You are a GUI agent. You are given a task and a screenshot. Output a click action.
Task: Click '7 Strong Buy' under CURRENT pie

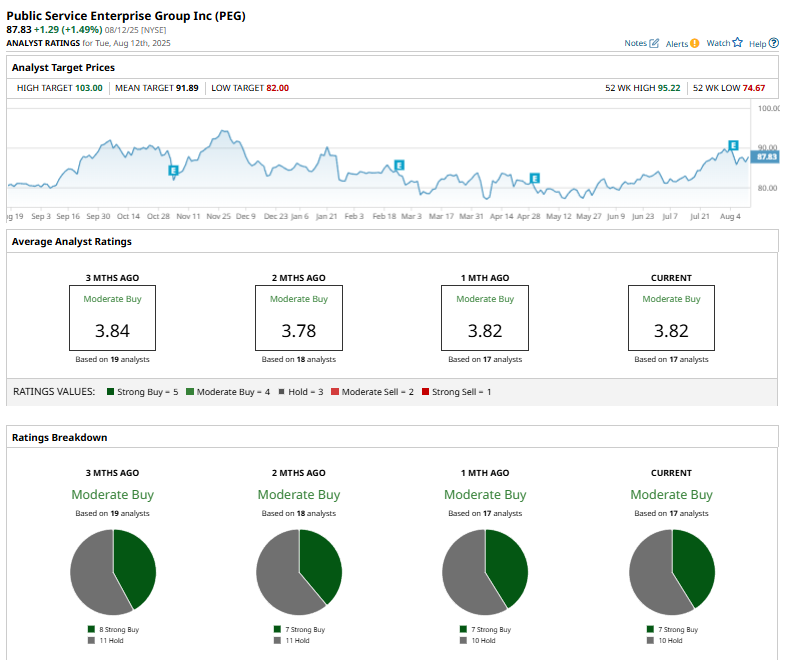coord(672,629)
